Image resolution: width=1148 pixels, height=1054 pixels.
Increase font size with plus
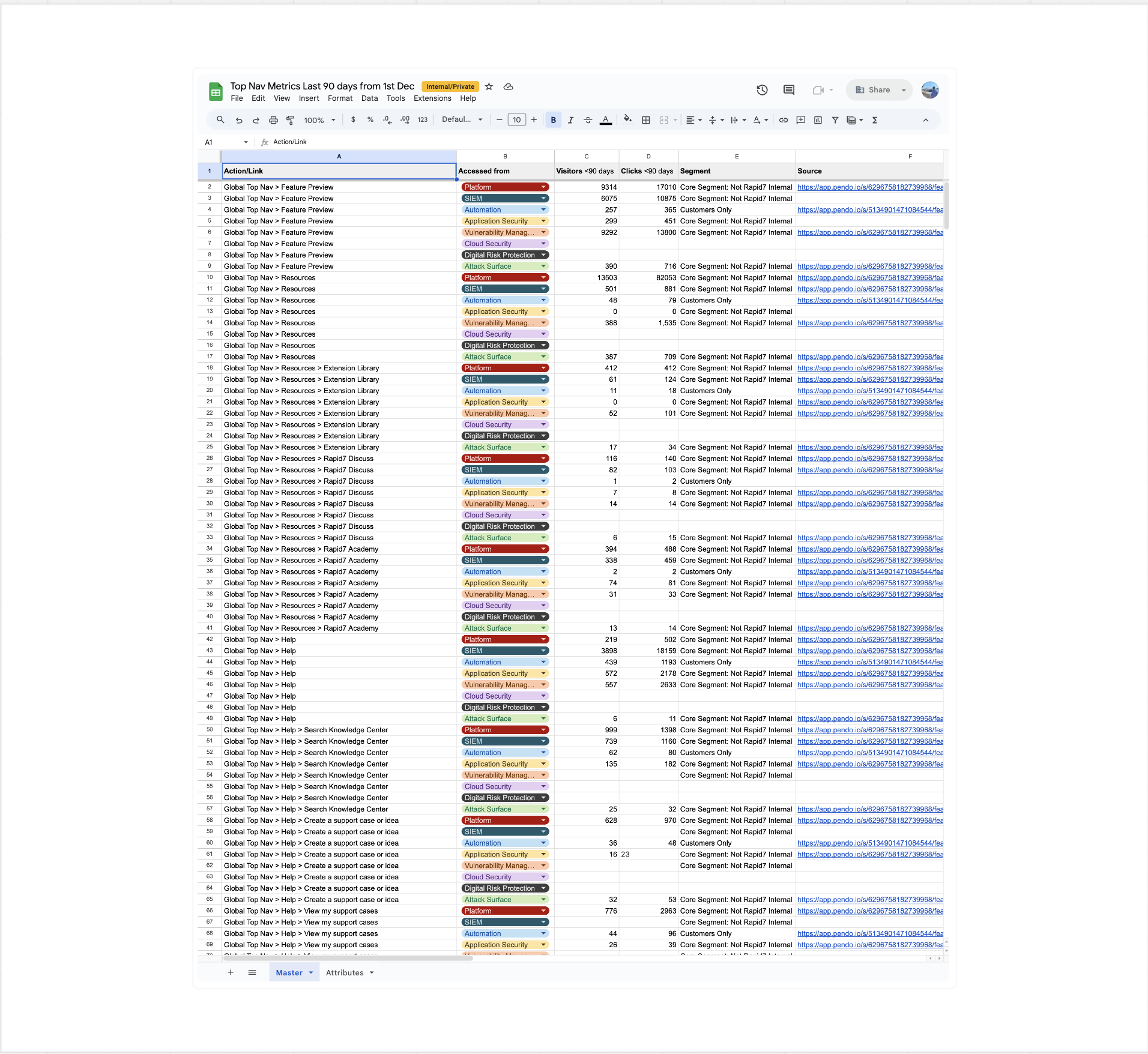pyautogui.click(x=534, y=120)
